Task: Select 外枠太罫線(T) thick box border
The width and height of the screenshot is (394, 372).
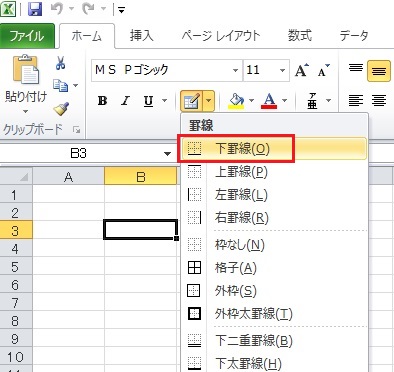Action: 274,314
